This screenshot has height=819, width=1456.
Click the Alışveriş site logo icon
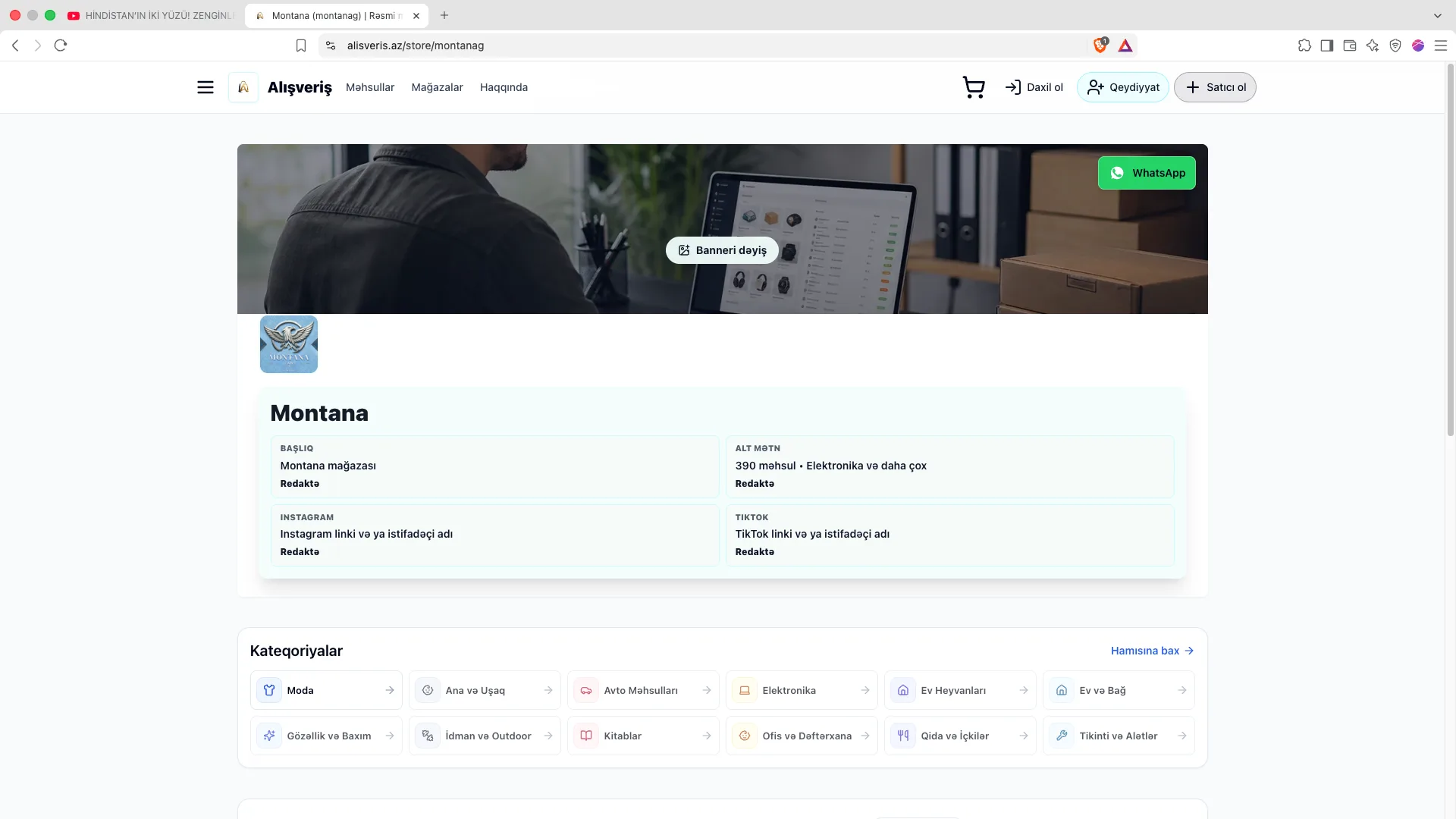pos(243,87)
